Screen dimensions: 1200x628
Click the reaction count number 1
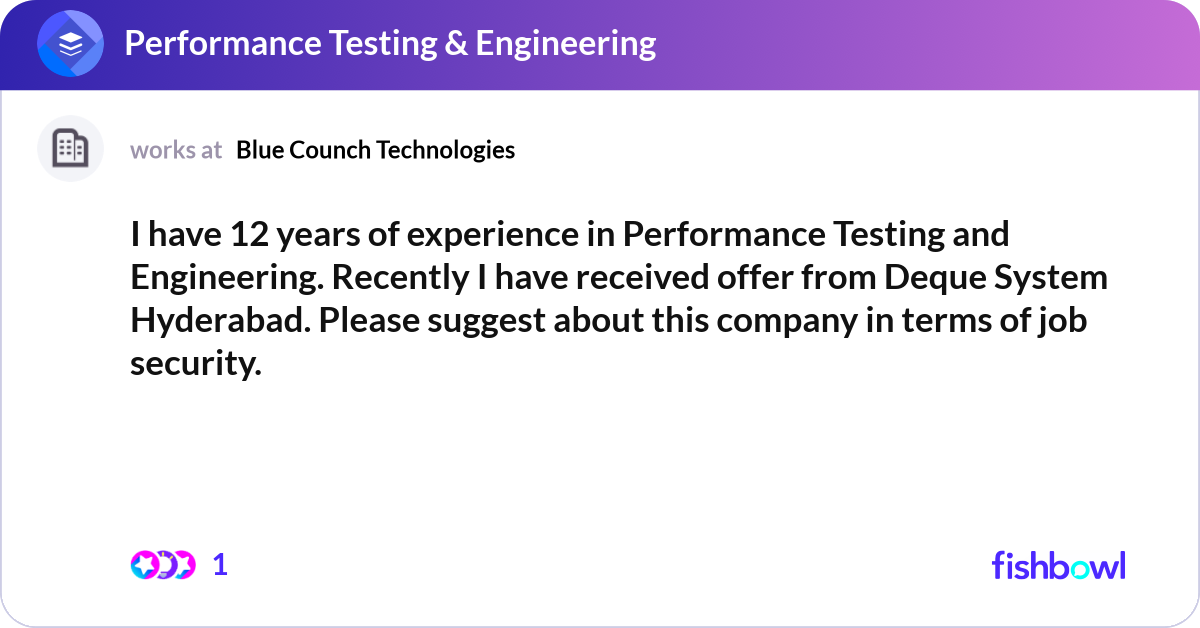pos(220,565)
